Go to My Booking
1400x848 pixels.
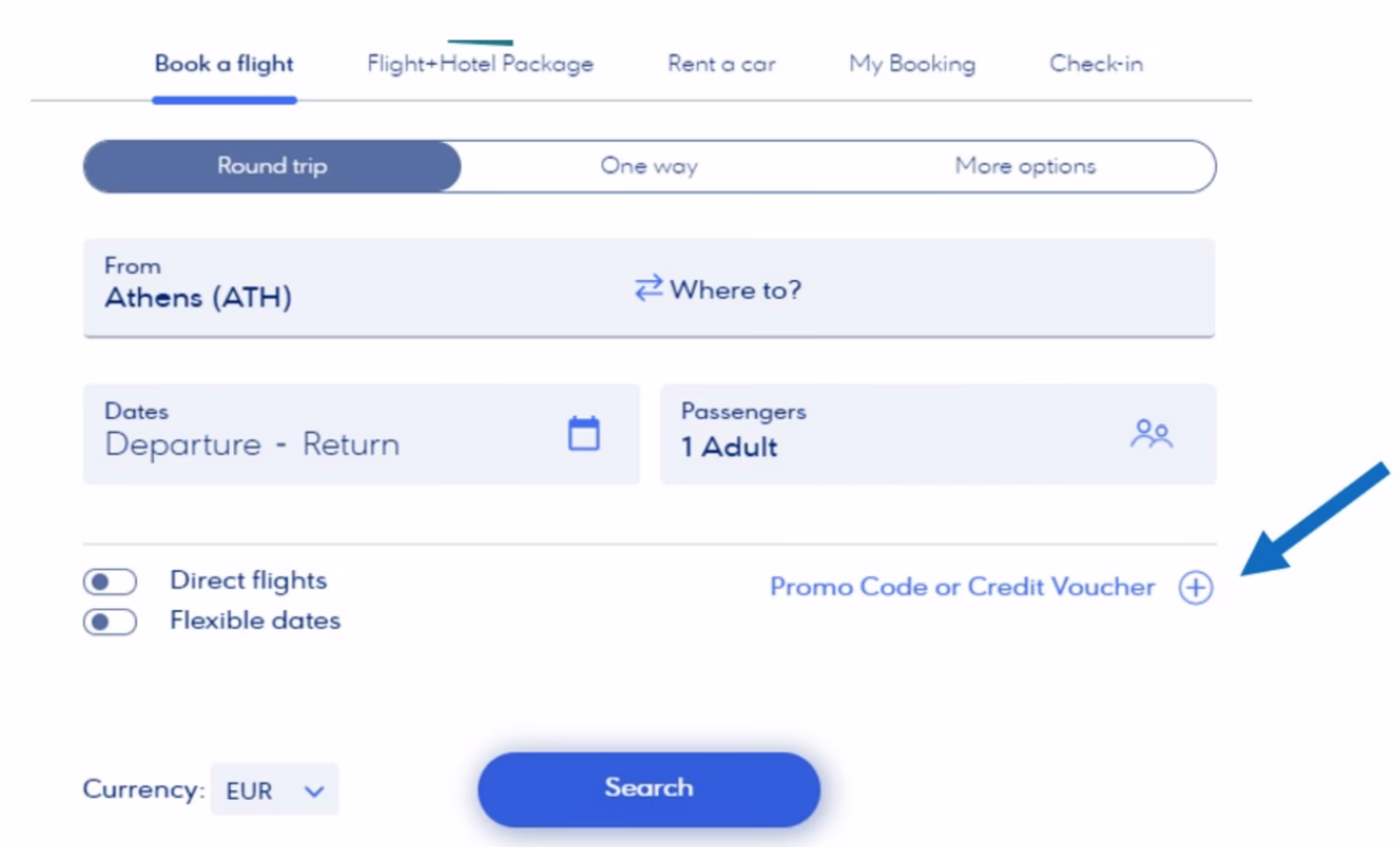point(911,63)
